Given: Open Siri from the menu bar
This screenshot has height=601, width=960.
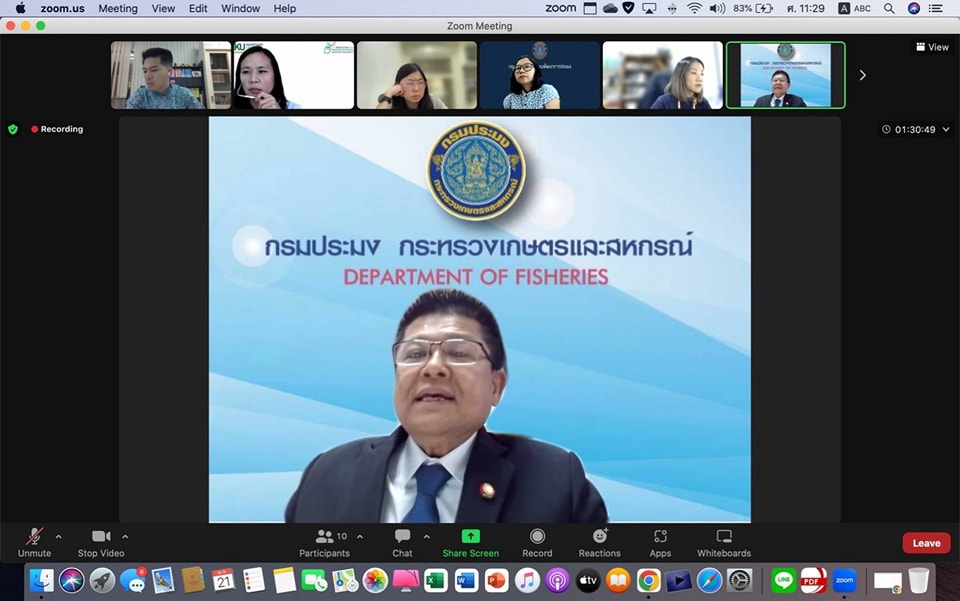Looking at the screenshot, I should [914, 9].
